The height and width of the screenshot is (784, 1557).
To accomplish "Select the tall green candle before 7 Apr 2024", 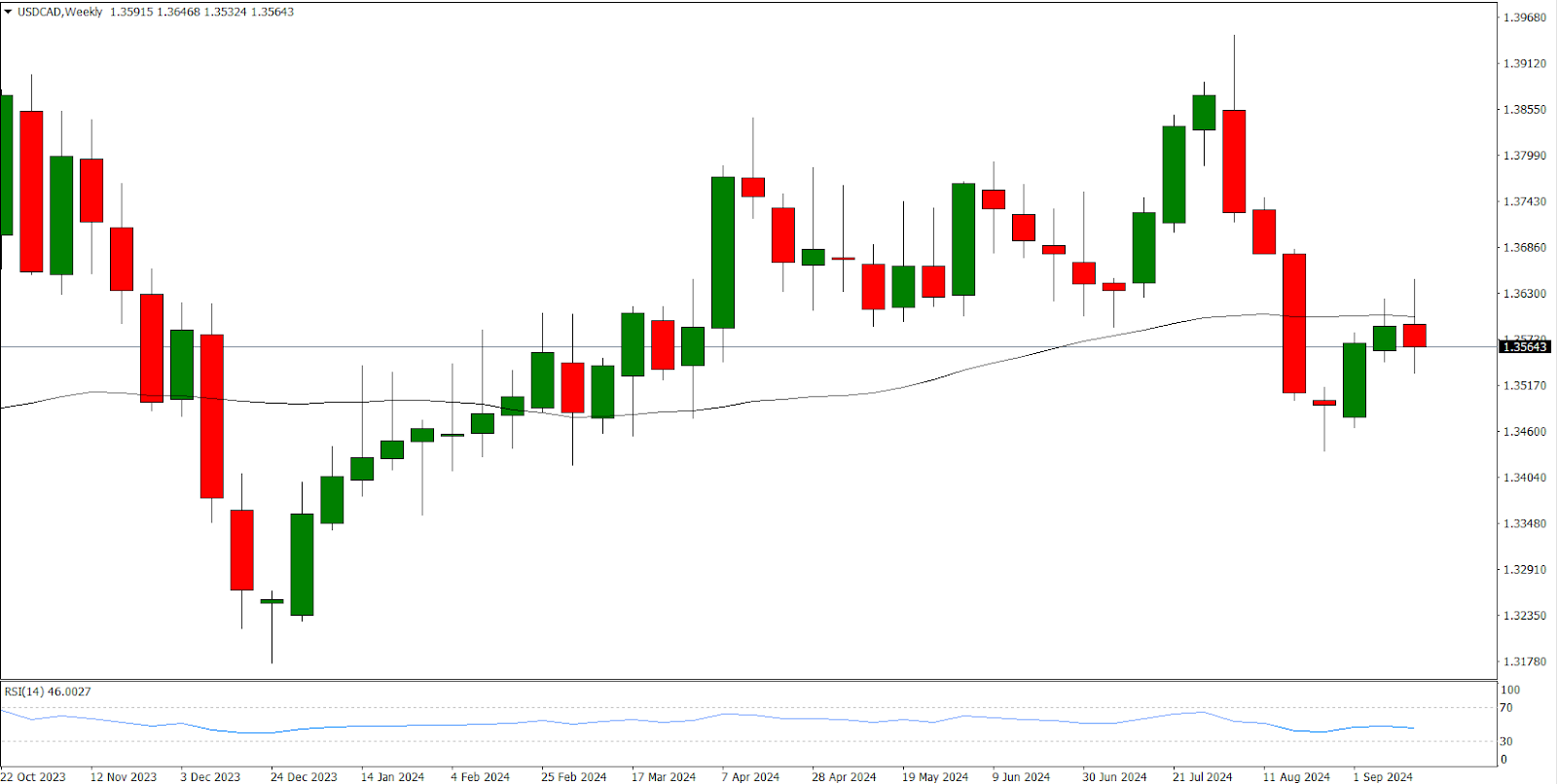I will pos(723,253).
